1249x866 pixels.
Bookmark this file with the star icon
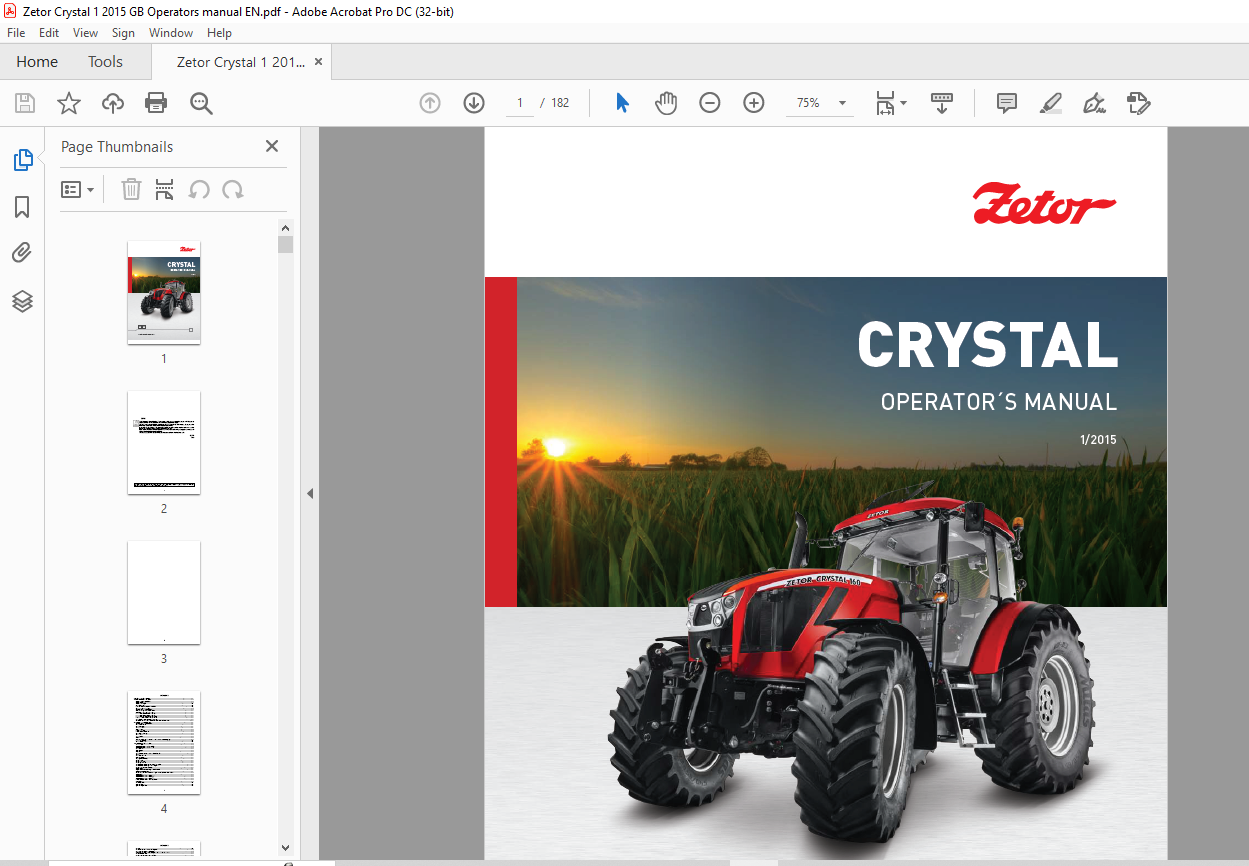(x=68, y=103)
